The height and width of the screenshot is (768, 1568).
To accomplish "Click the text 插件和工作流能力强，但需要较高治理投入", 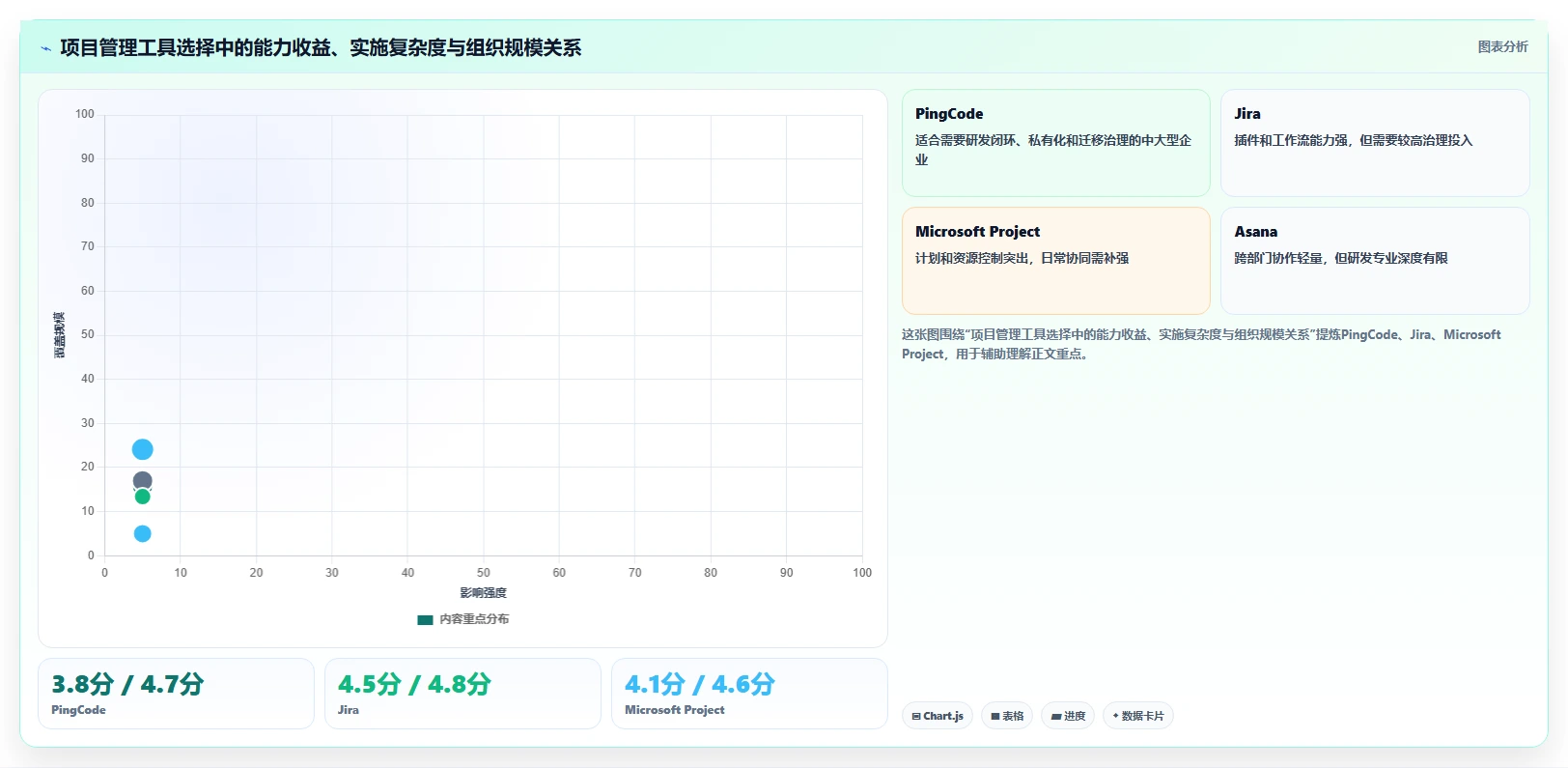I will [1353, 140].
